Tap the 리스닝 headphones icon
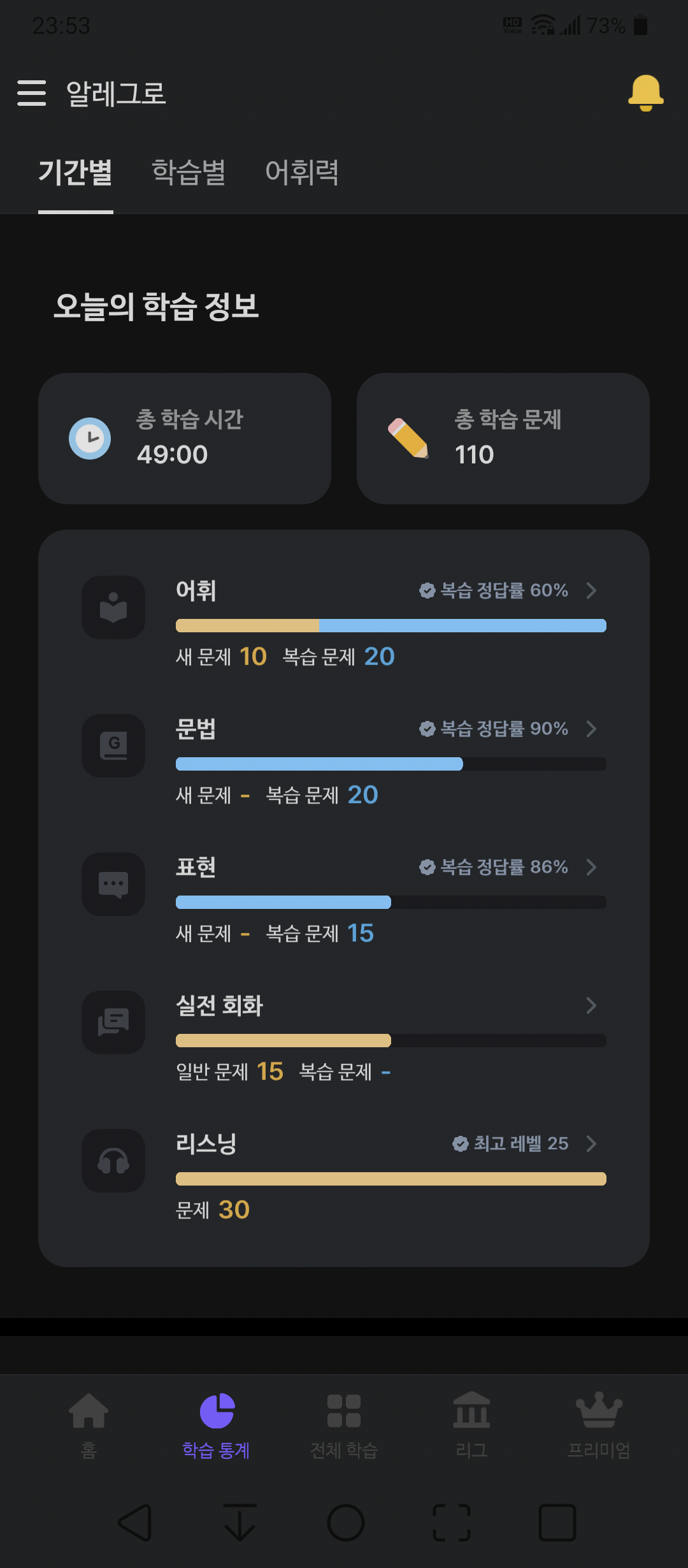 point(113,1161)
